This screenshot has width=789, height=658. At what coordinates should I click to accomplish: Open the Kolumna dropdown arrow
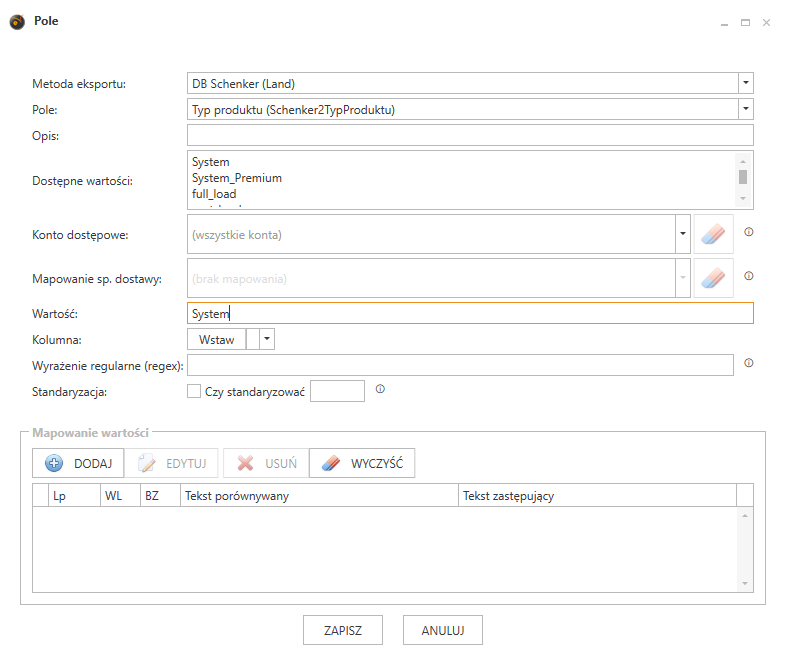[267, 339]
